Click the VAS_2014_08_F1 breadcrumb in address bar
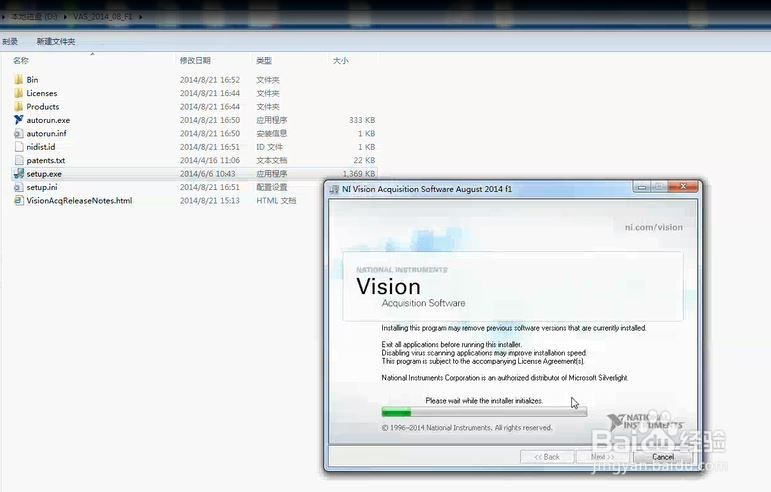The height and width of the screenshot is (492, 771). click(103, 16)
